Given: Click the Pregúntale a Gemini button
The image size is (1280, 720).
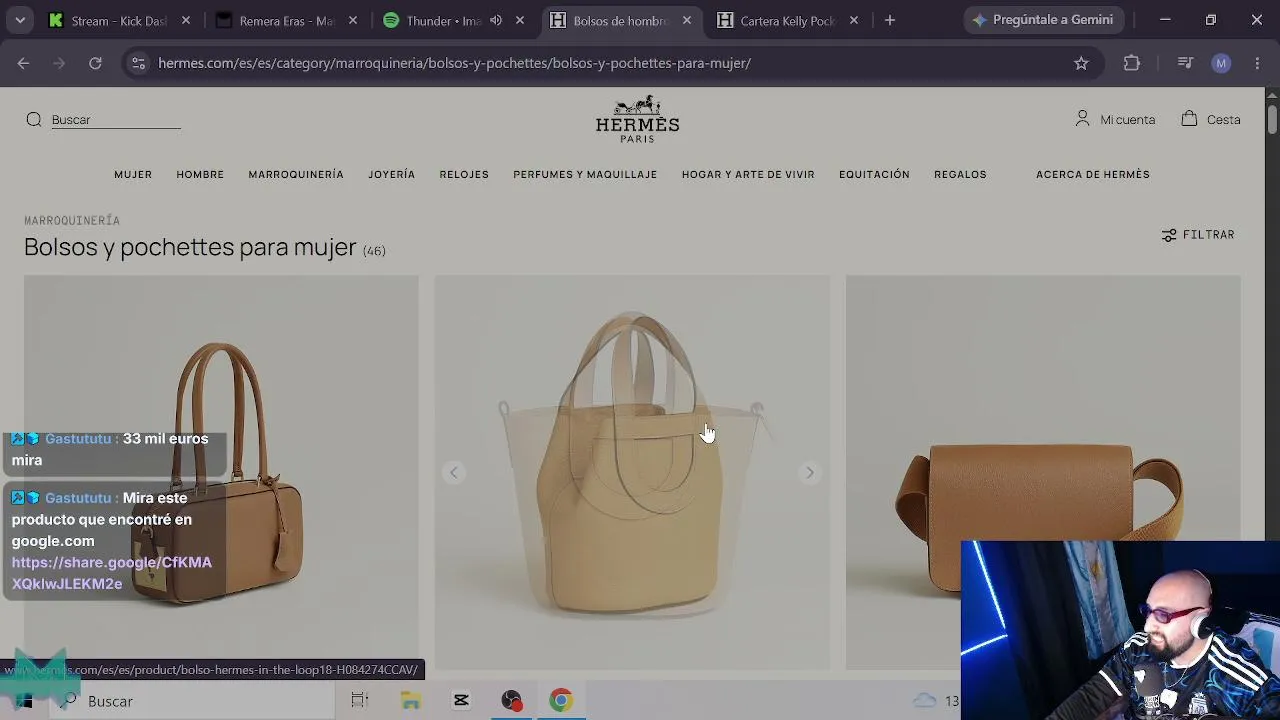Looking at the screenshot, I should [x=1044, y=20].
